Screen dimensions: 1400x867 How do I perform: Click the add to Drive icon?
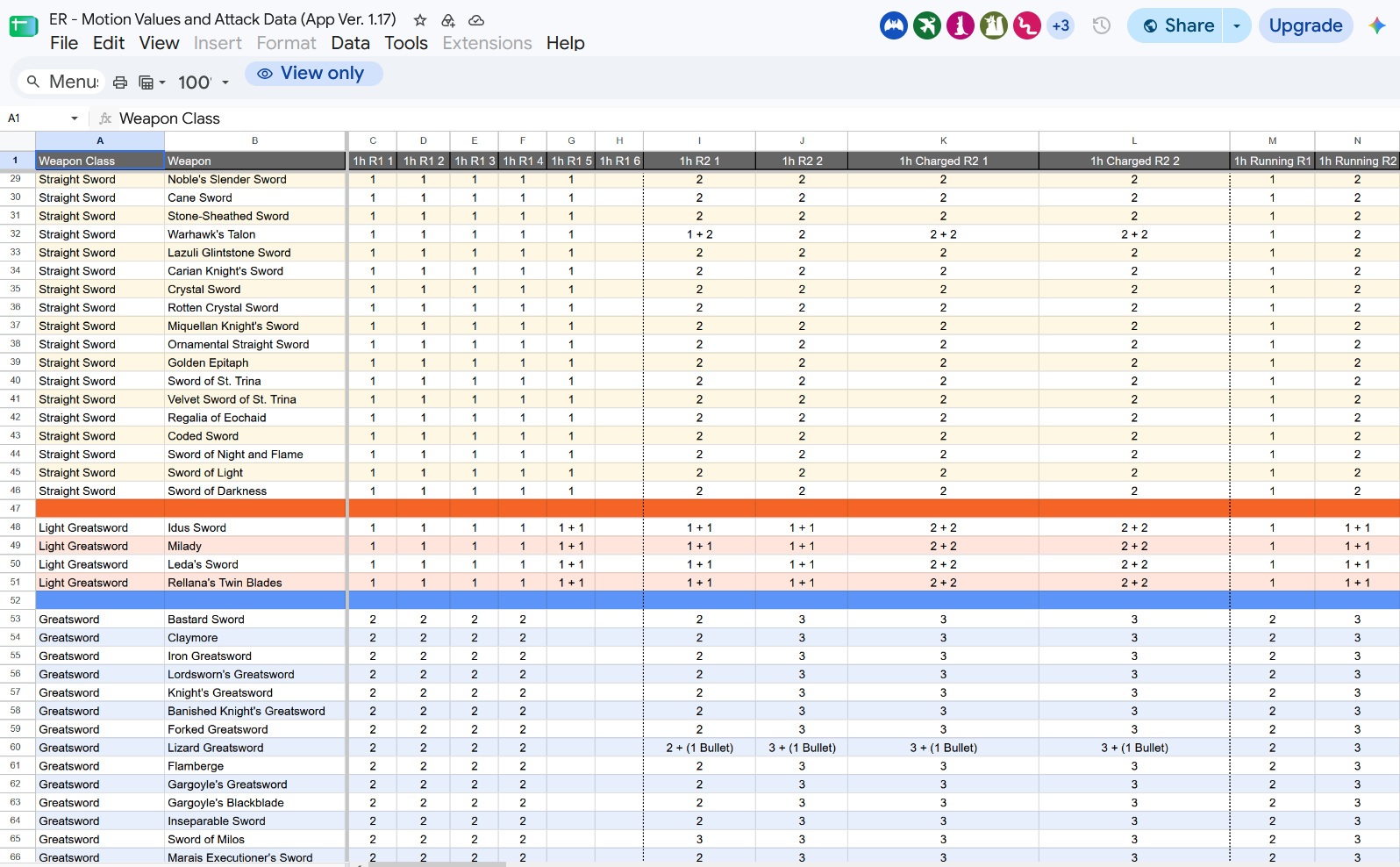448,20
